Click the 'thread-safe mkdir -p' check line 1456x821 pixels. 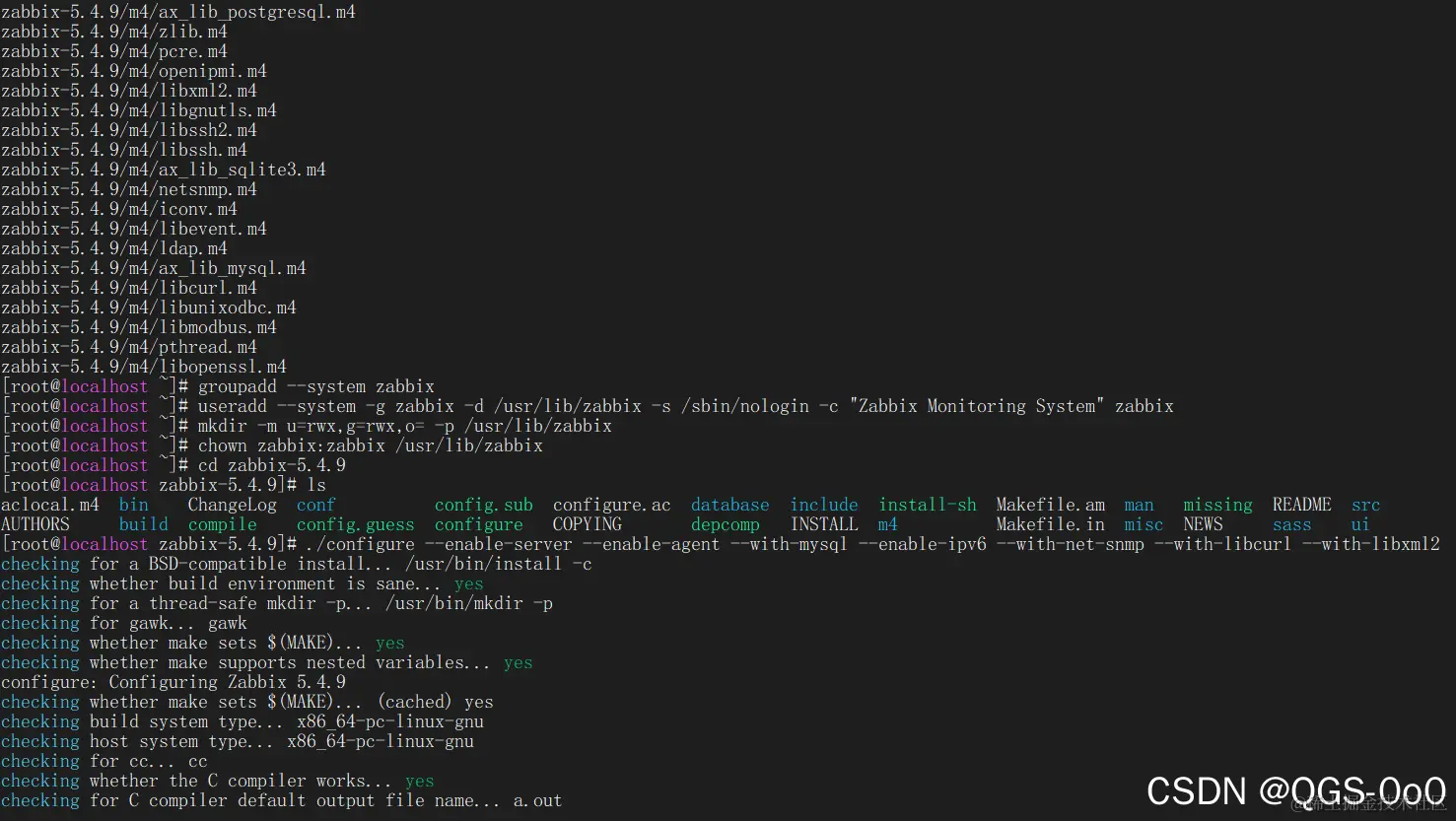277,603
